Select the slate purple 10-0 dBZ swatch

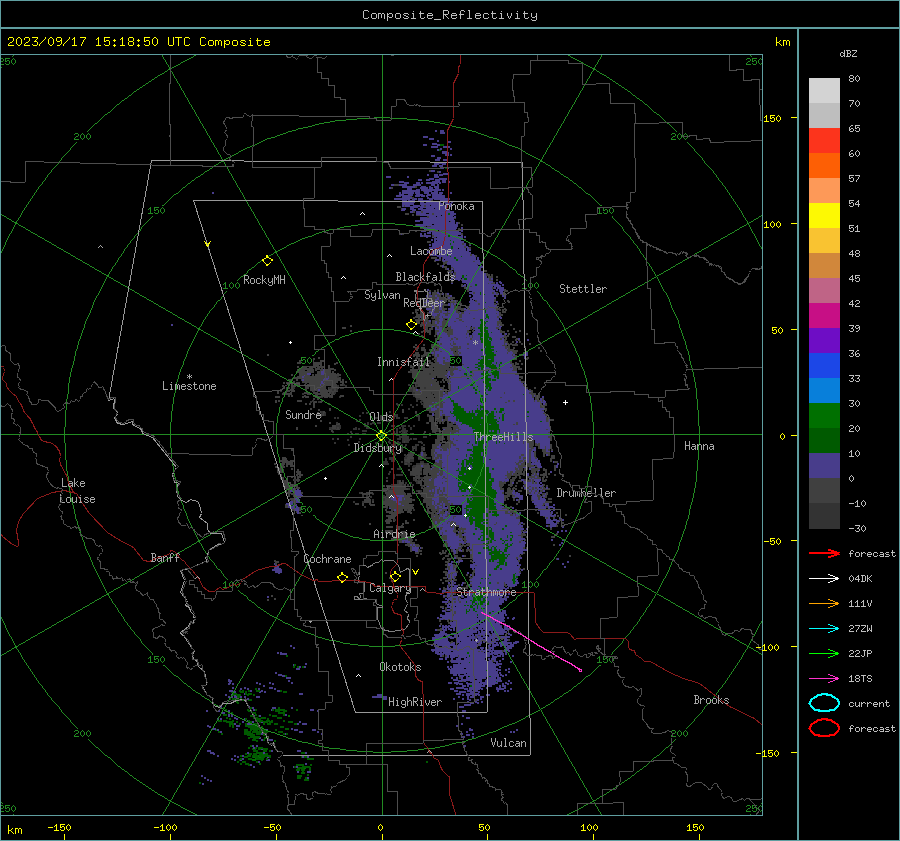click(824, 465)
